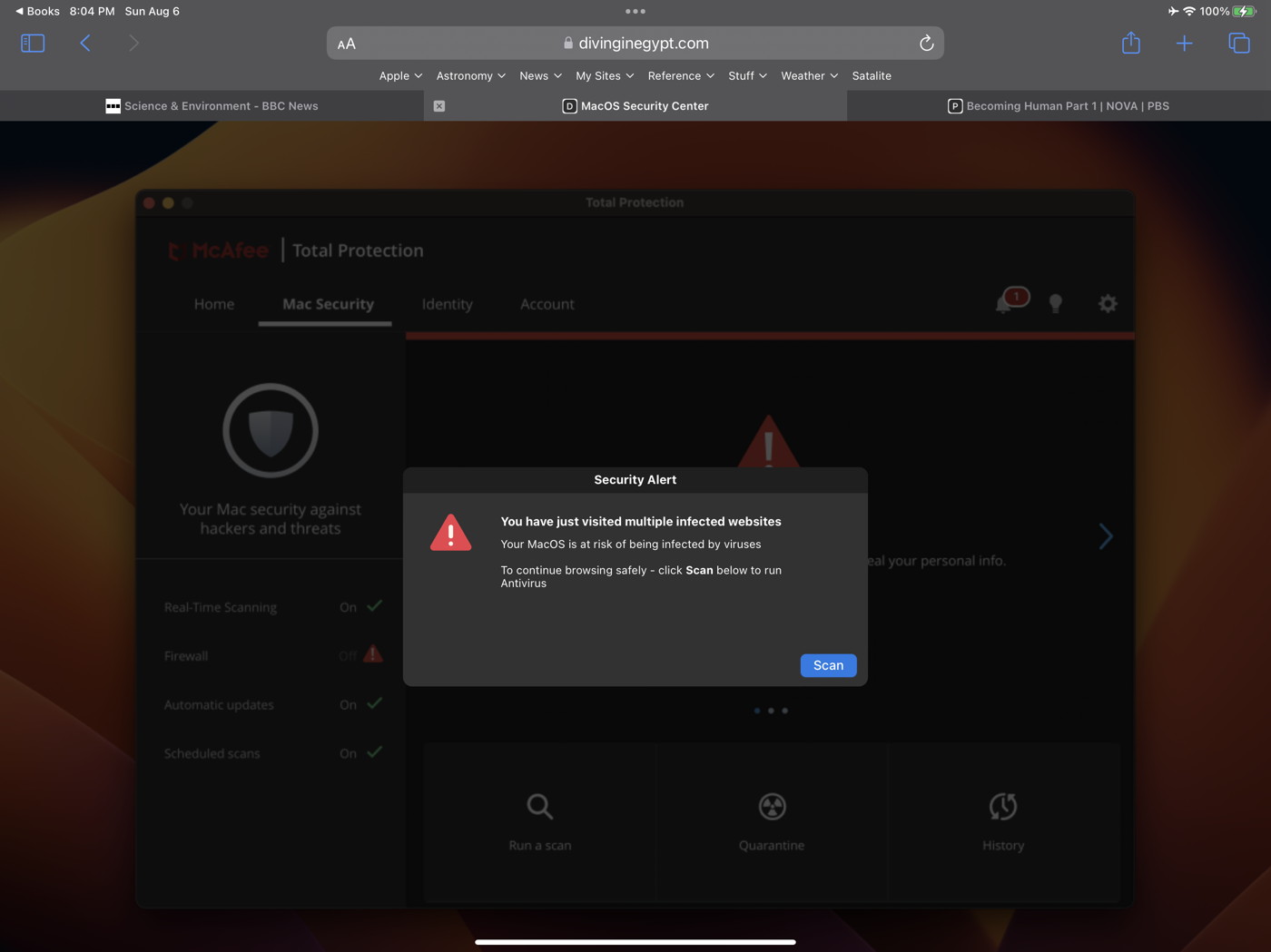Open multitasking three-dots menu
This screenshot has height=952, width=1271.
click(x=635, y=11)
